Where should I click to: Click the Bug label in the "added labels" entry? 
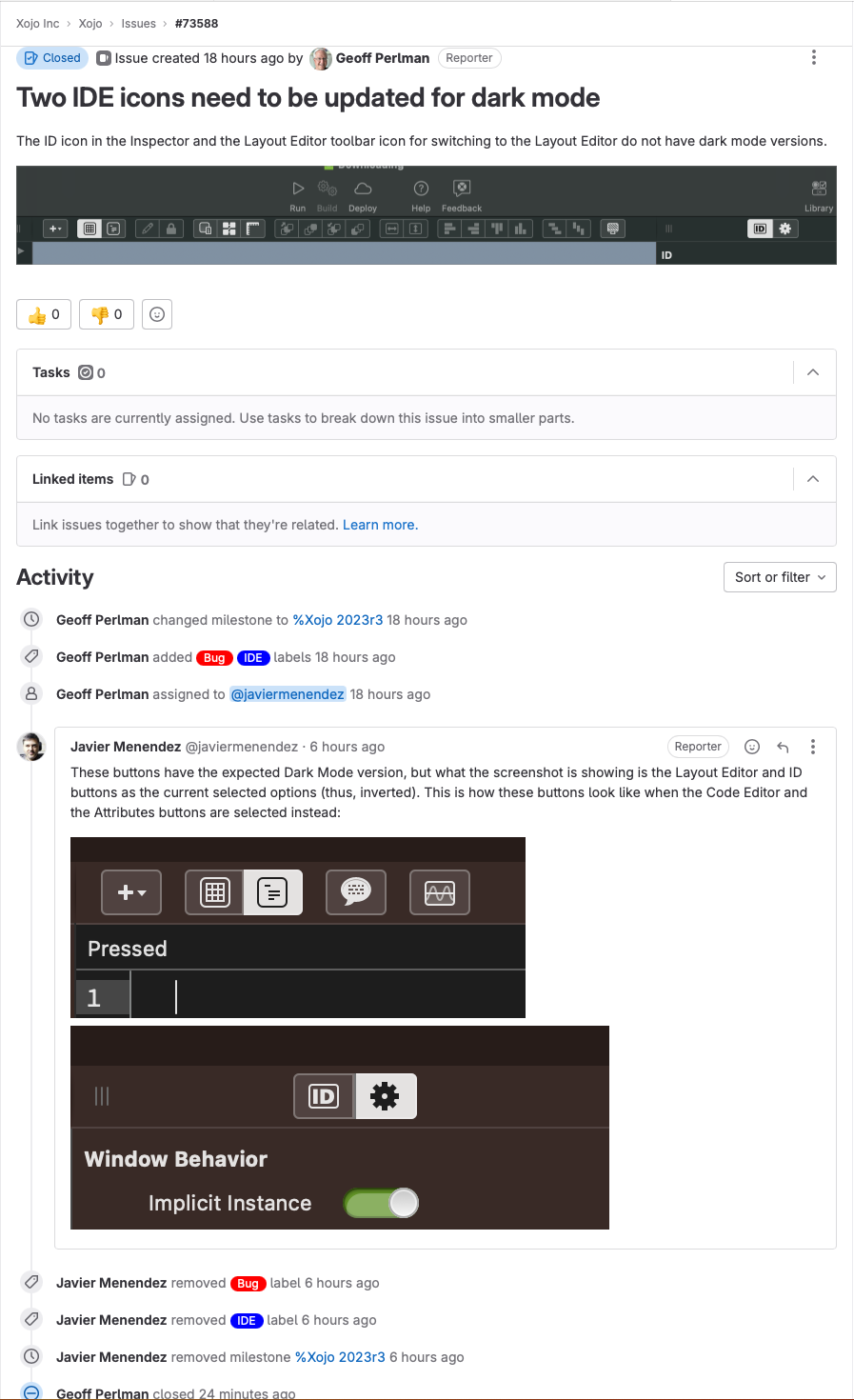point(214,658)
